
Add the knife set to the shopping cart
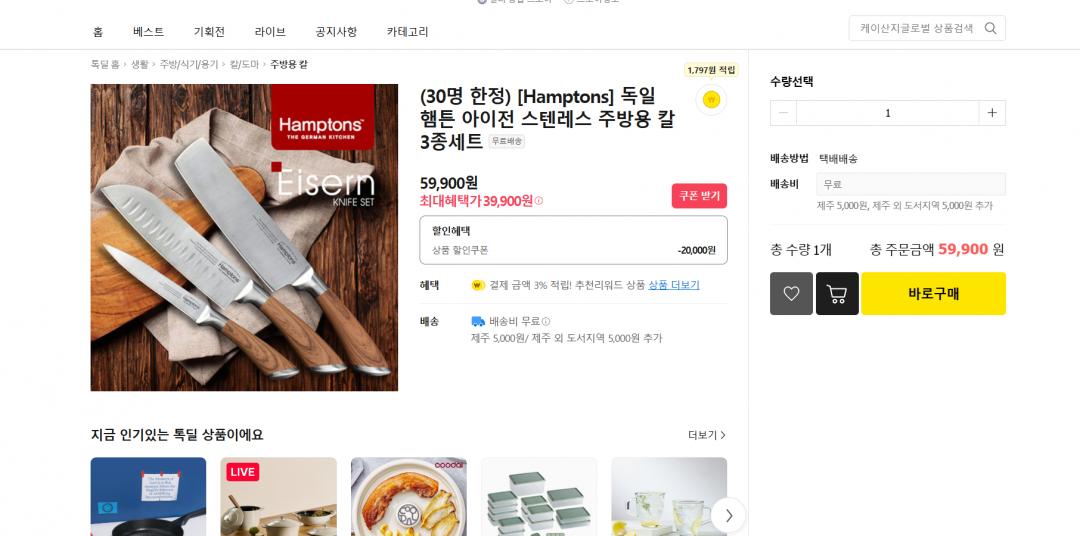tap(837, 293)
